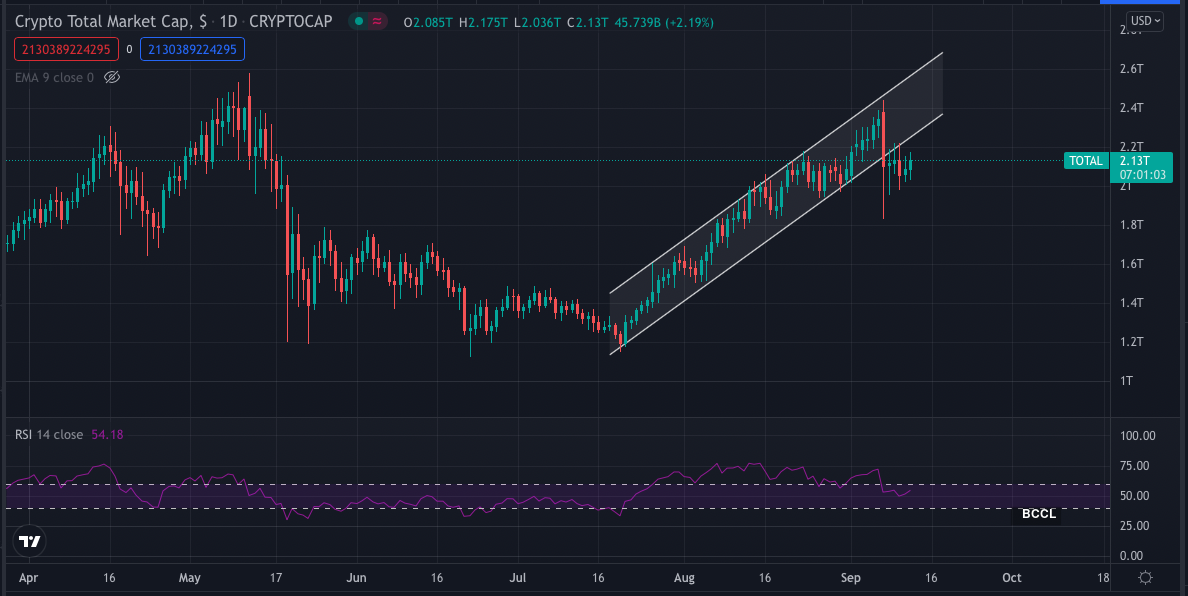Click the CRYPTOCAP exchange label
This screenshot has height=596, width=1188.
coord(292,20)
